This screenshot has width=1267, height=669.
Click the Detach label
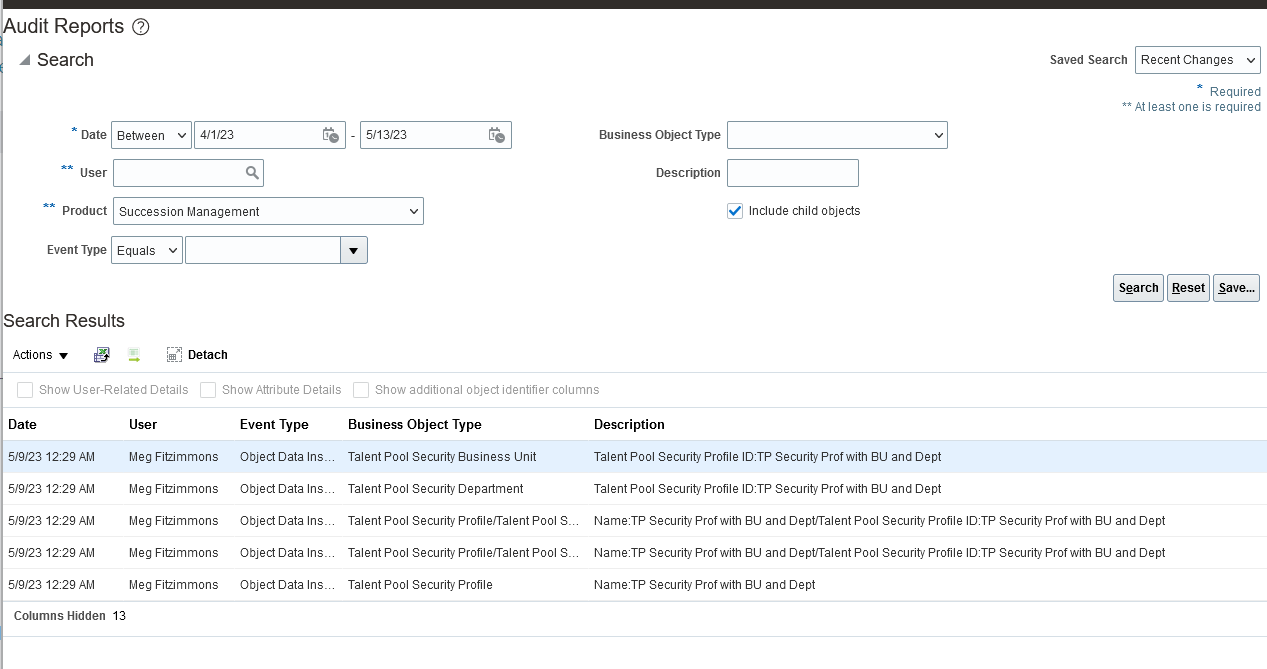pos(208,355)
